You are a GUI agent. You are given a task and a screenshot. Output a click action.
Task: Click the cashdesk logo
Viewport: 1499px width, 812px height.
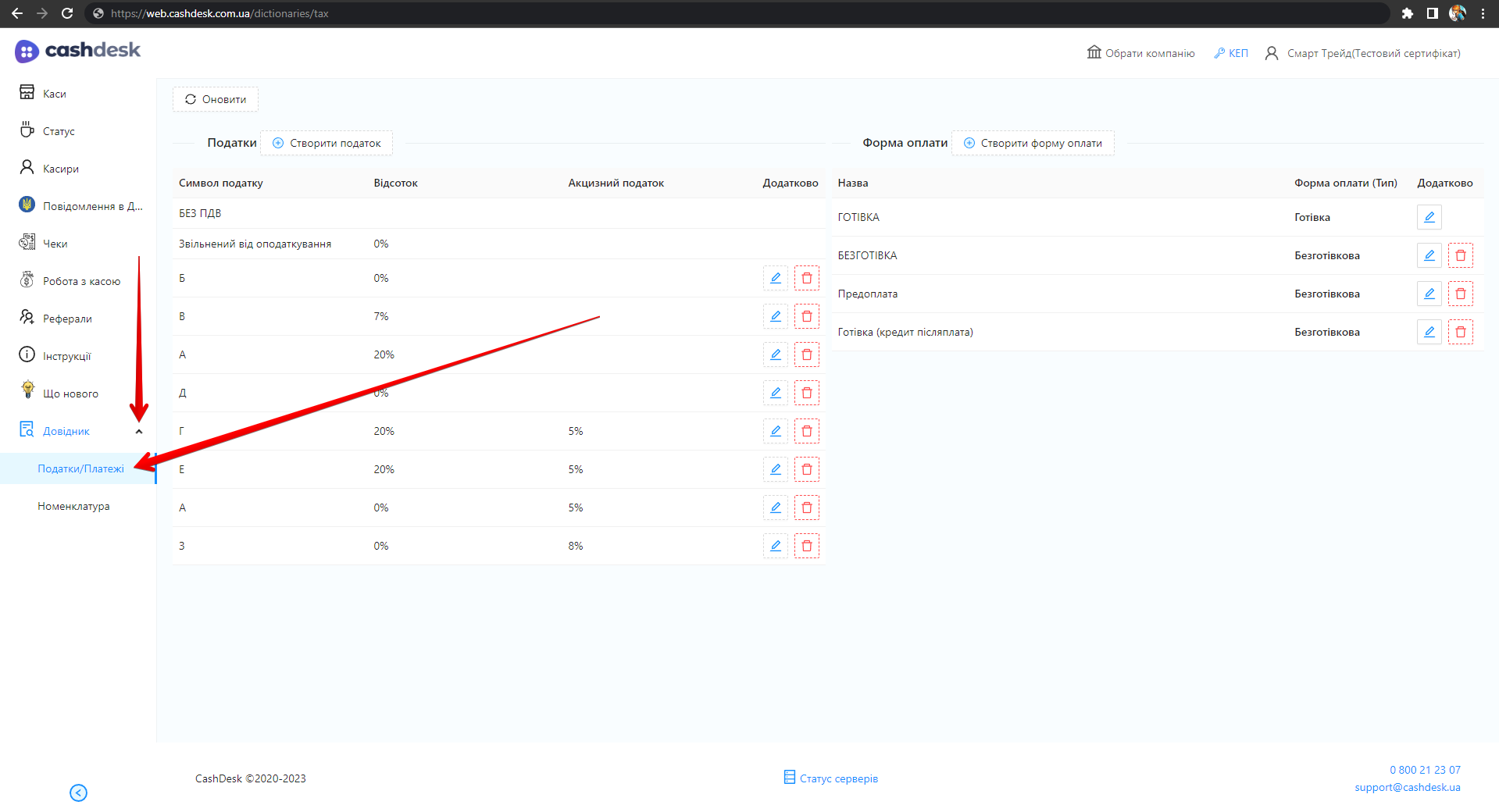click(77, 51)
